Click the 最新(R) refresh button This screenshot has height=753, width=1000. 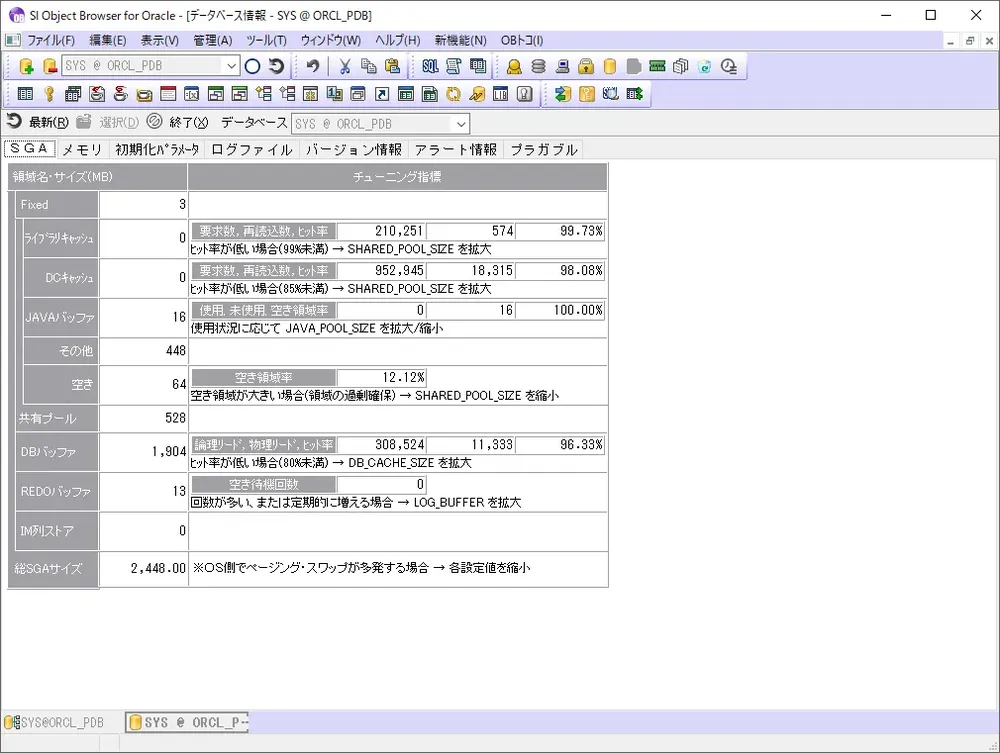[x=38, y=122]
